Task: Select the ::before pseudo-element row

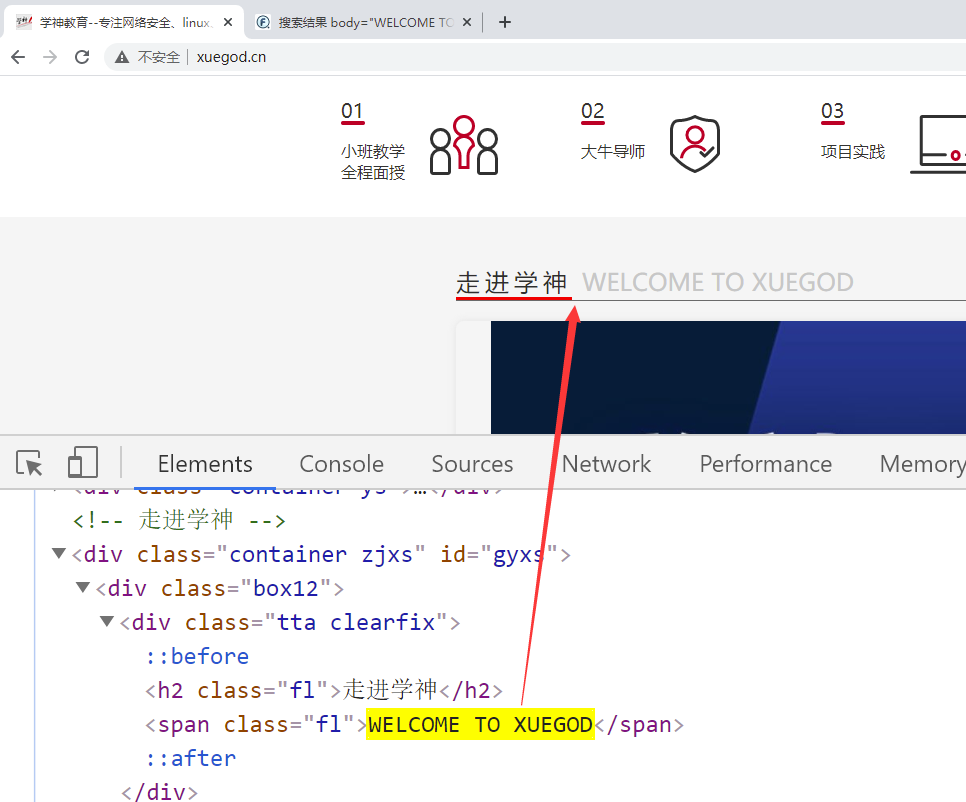Action: click(197, 657)
